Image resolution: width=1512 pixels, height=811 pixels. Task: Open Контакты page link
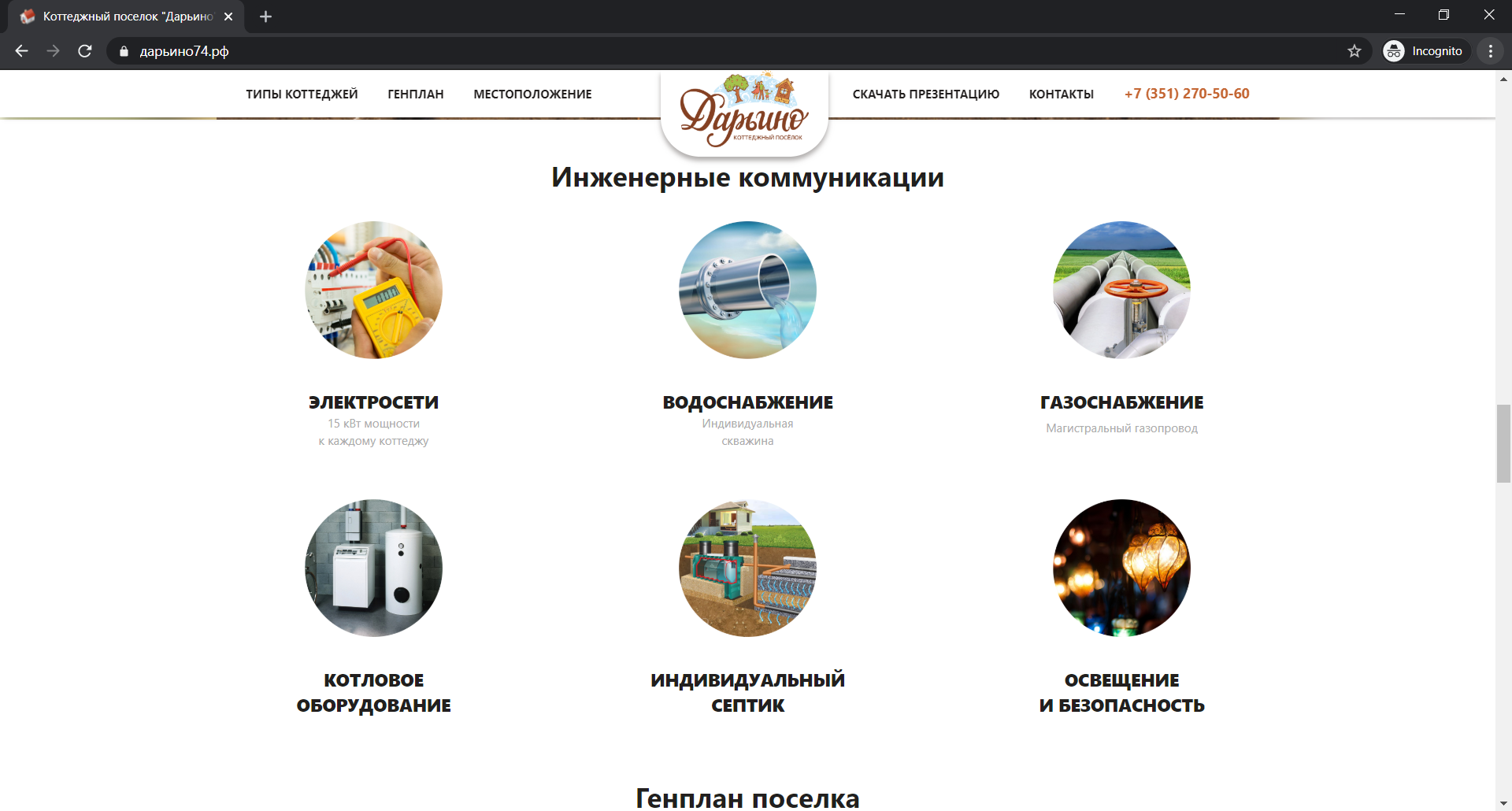pyautogui.click(x=1061, y=94)
